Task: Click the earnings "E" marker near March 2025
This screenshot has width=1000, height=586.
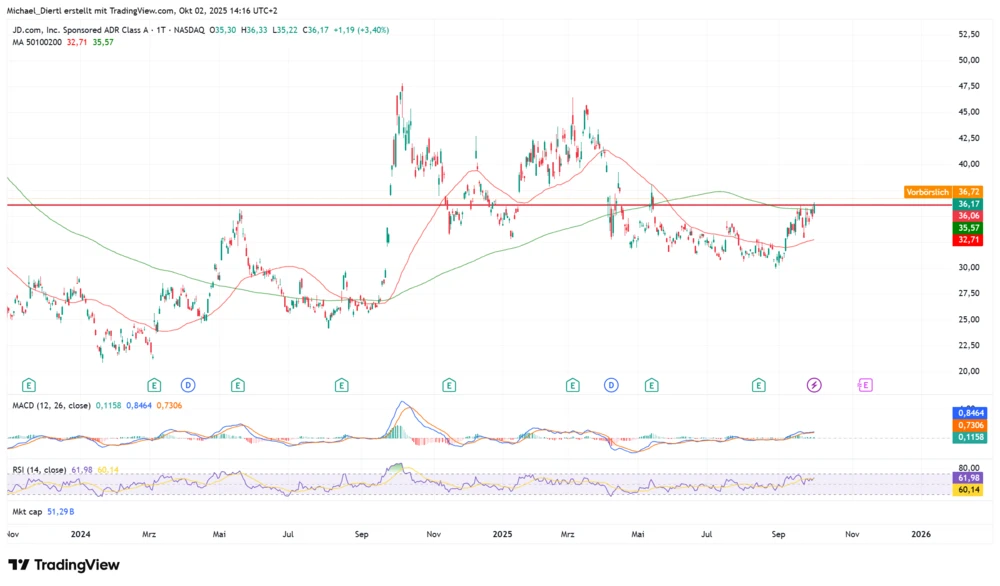Action: [571, 384]
